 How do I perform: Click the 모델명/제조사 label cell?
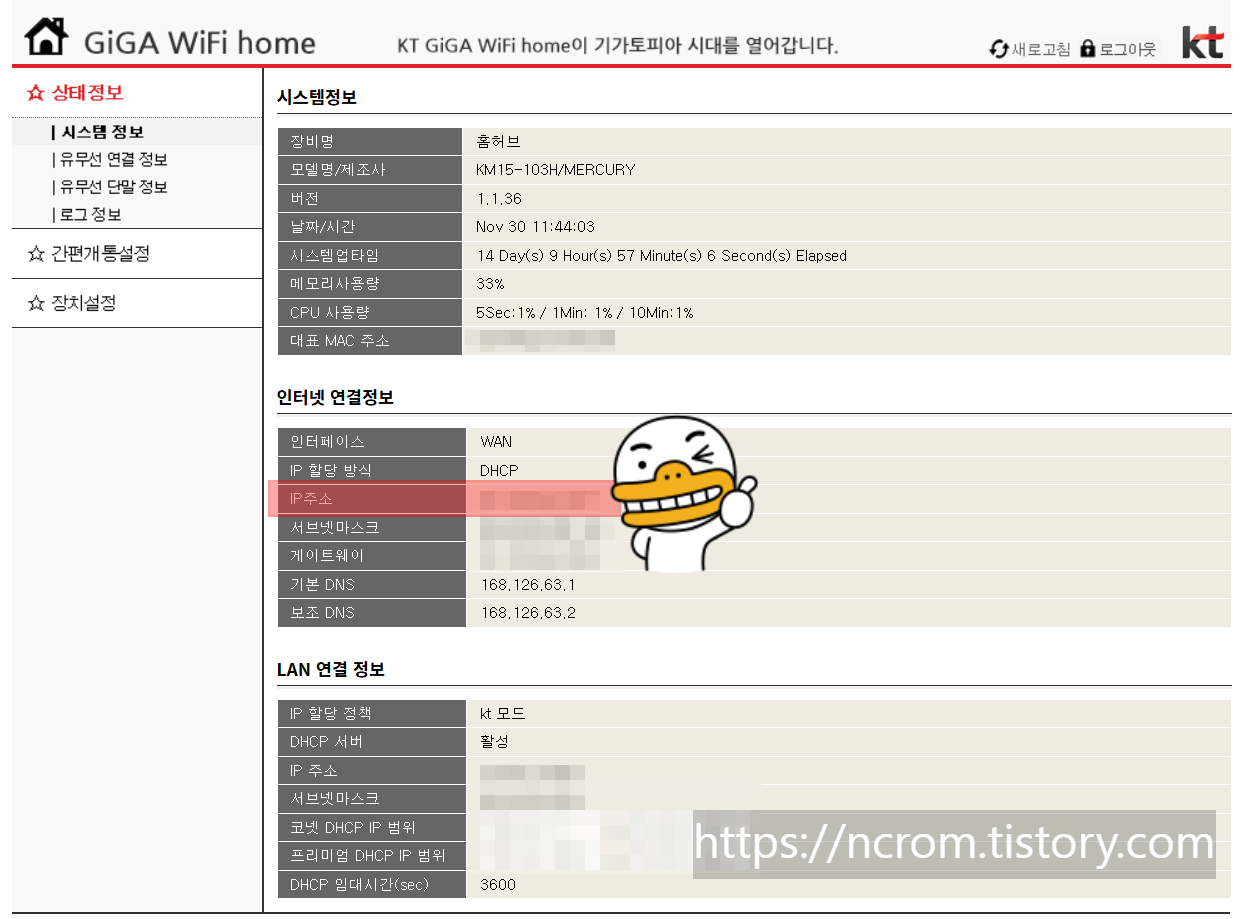[x=370, y=170]
